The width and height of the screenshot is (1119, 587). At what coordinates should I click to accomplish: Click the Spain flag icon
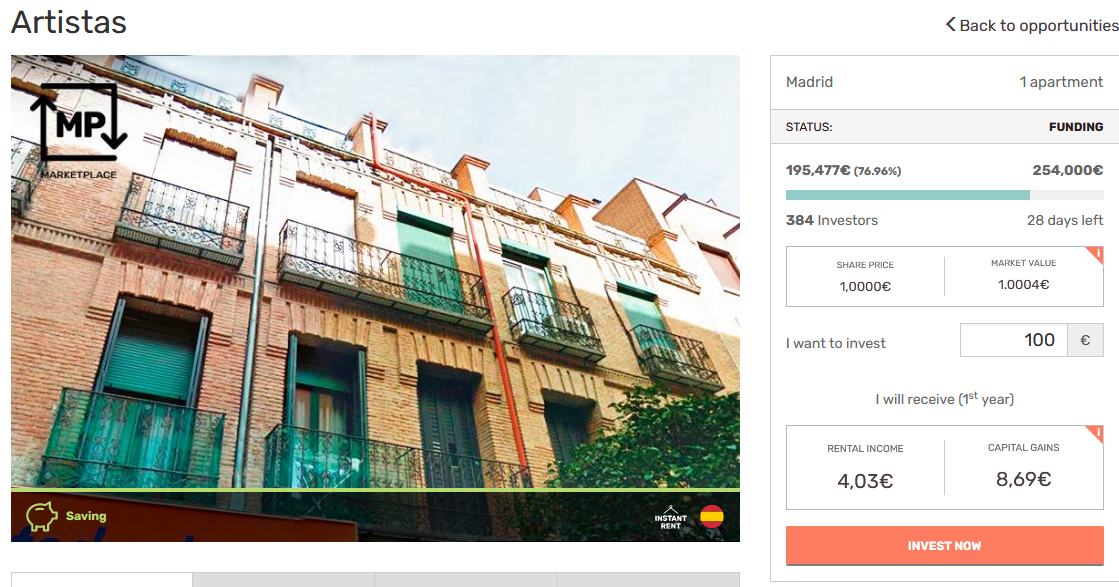(x=712, y=516)
